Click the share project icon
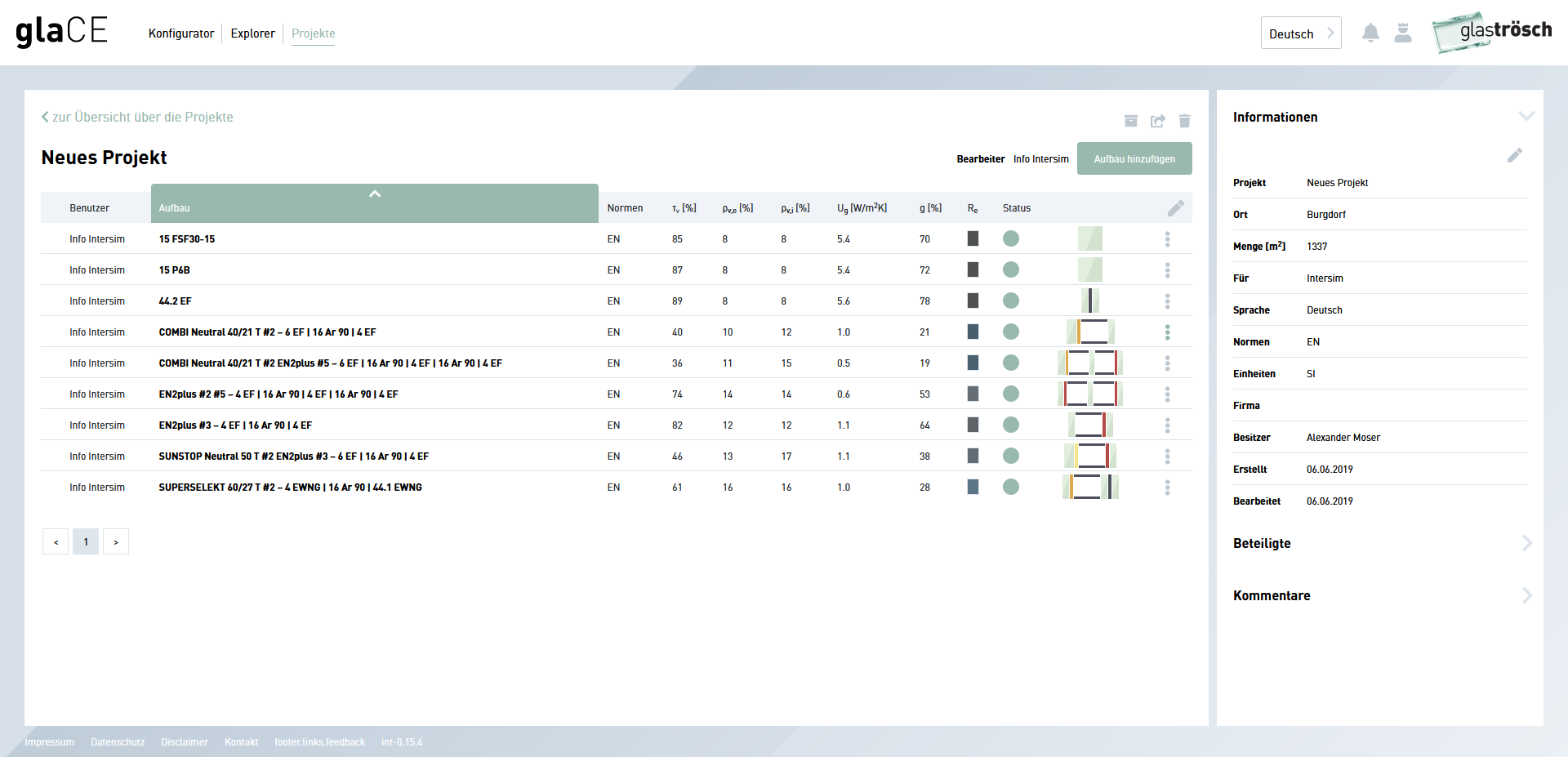This screenshot has height=757, width=1568. pos(1158,121)
